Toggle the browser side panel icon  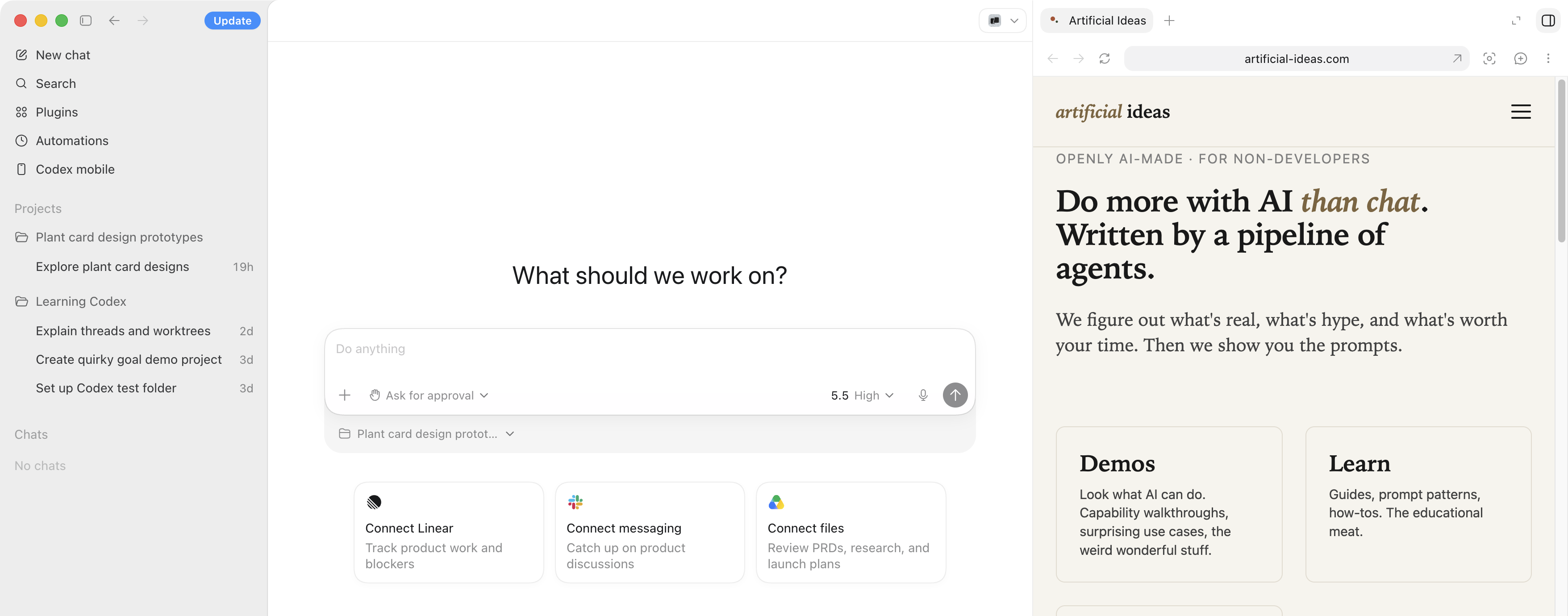pos(1548,21)
